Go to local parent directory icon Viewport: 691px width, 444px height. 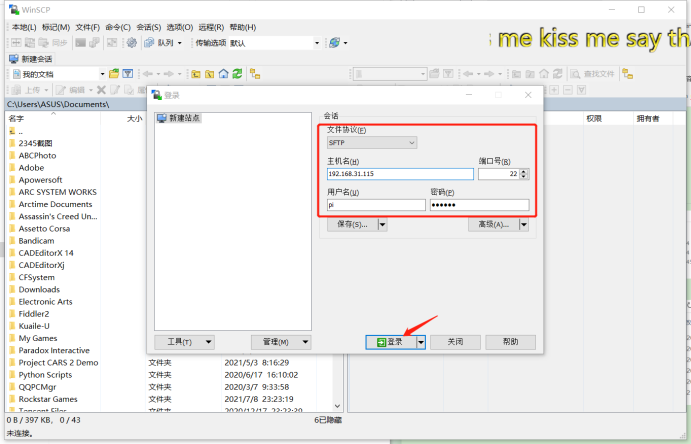(x=196, y=74)
